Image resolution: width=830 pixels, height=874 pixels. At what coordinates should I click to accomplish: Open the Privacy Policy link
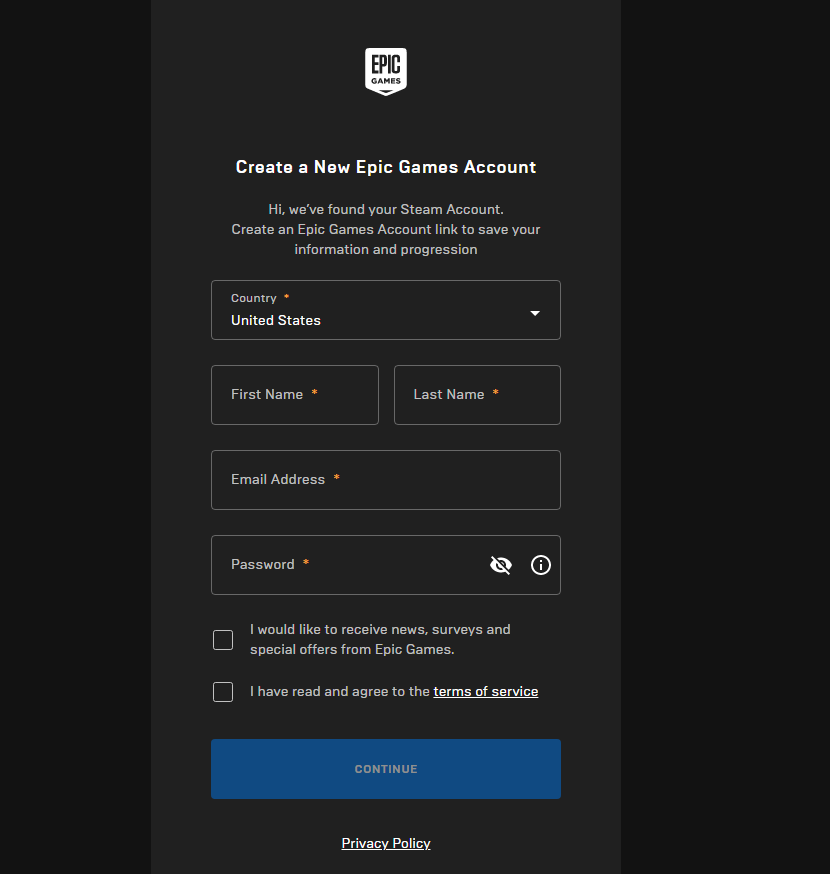(386, 843)
